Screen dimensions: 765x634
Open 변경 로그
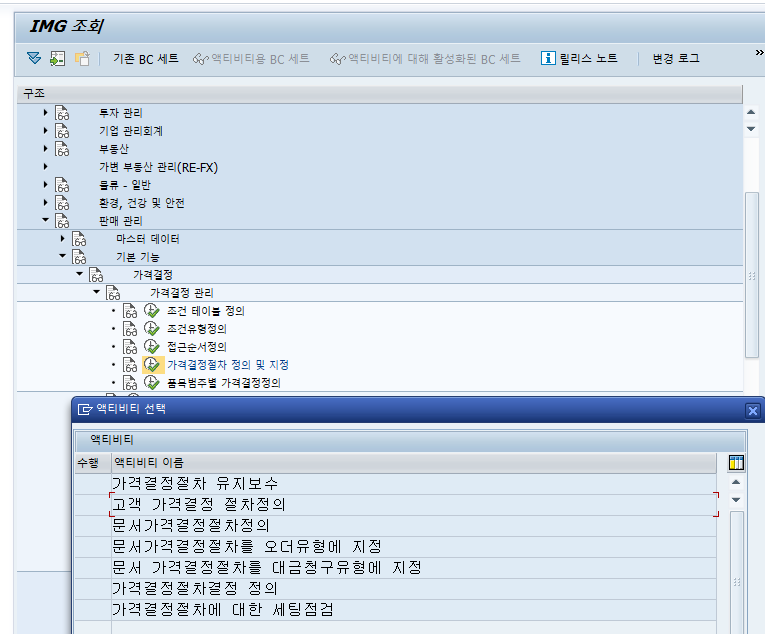(x=676, y=59)
